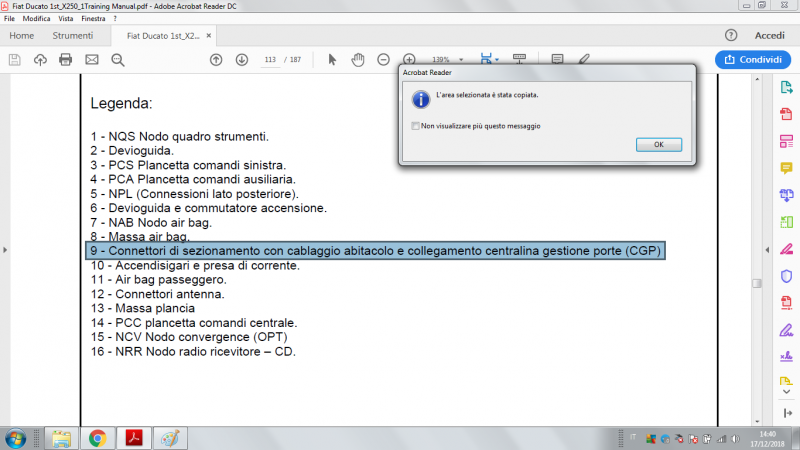Switch to the Strumenti tab
800x450 pixels.
[72, 35]
